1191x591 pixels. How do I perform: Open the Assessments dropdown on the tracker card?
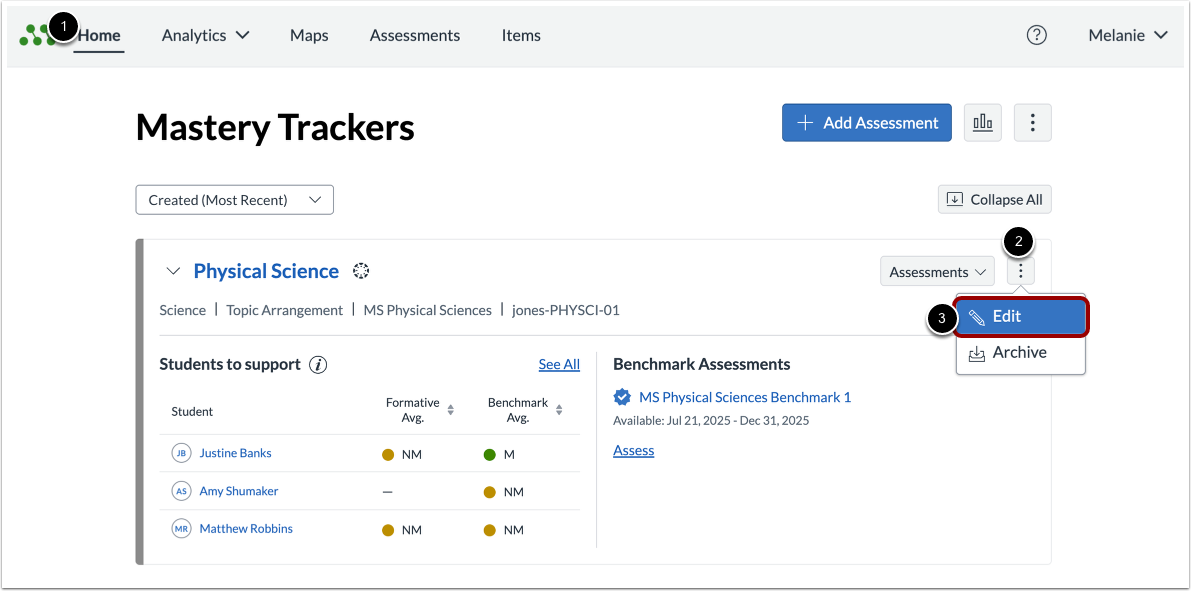[x=936, y=271]
